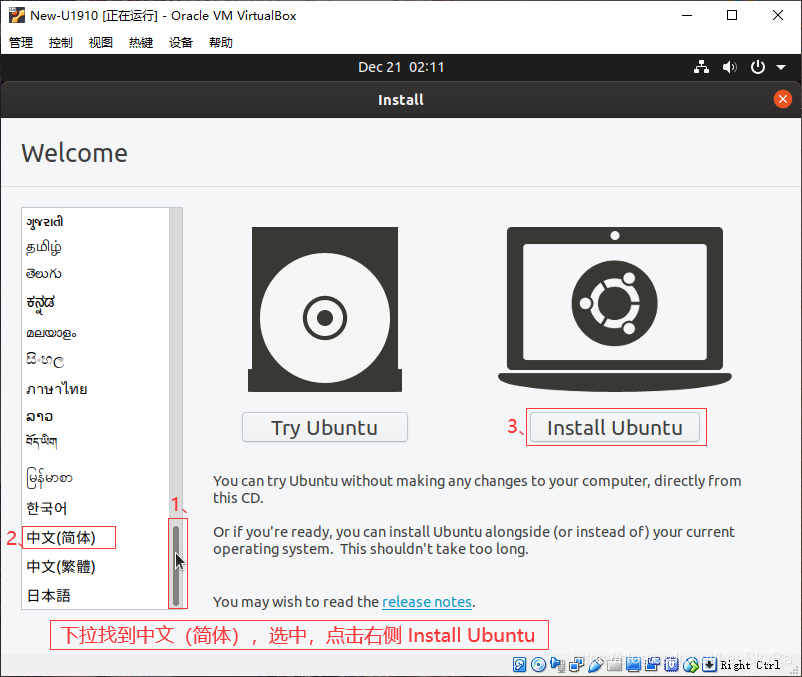The height and width of the screenshot is (677, 802).
Task: Open the release notes link
Action: [427, 602]
